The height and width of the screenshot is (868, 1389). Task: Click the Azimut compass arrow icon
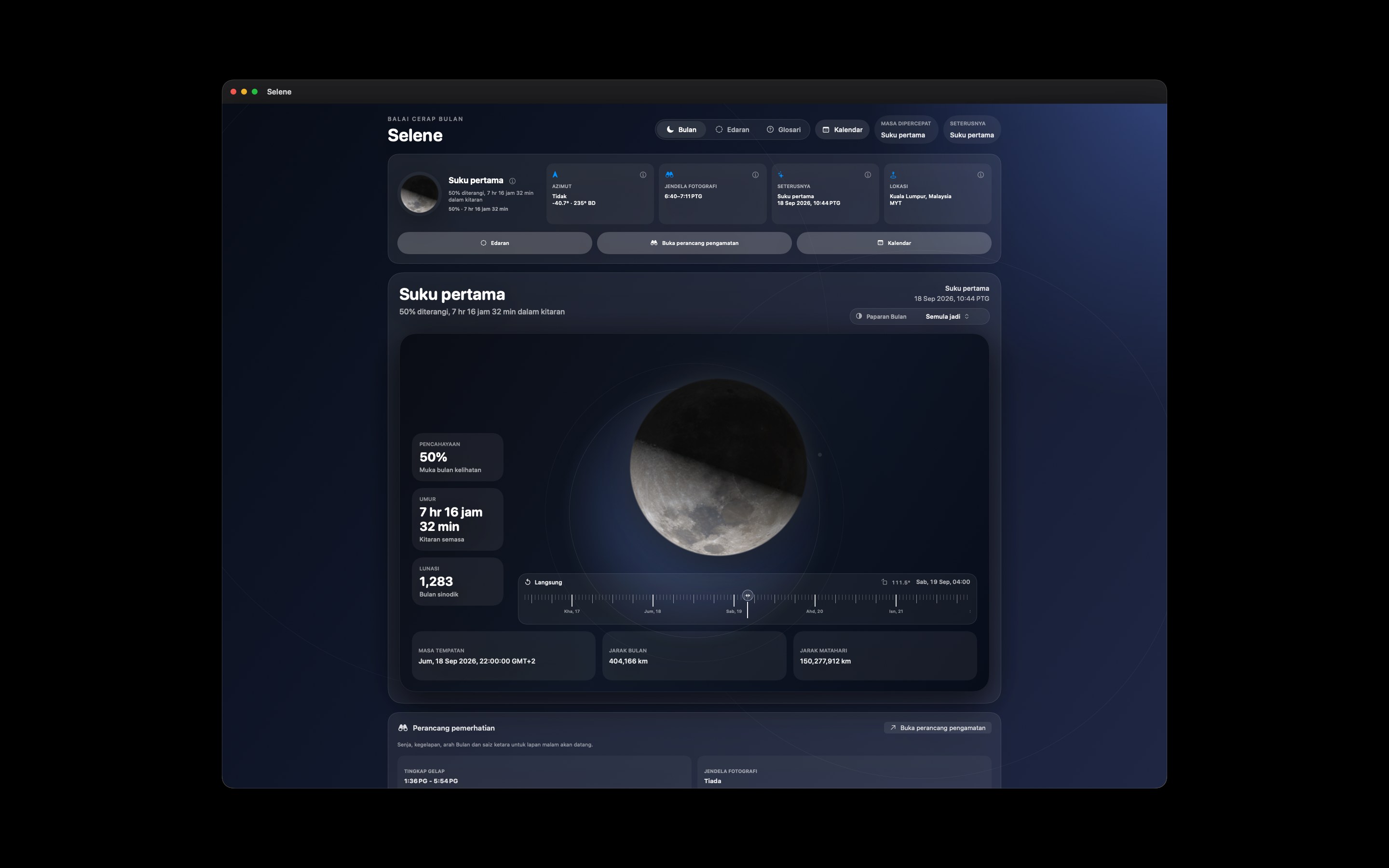click(555, 175)
